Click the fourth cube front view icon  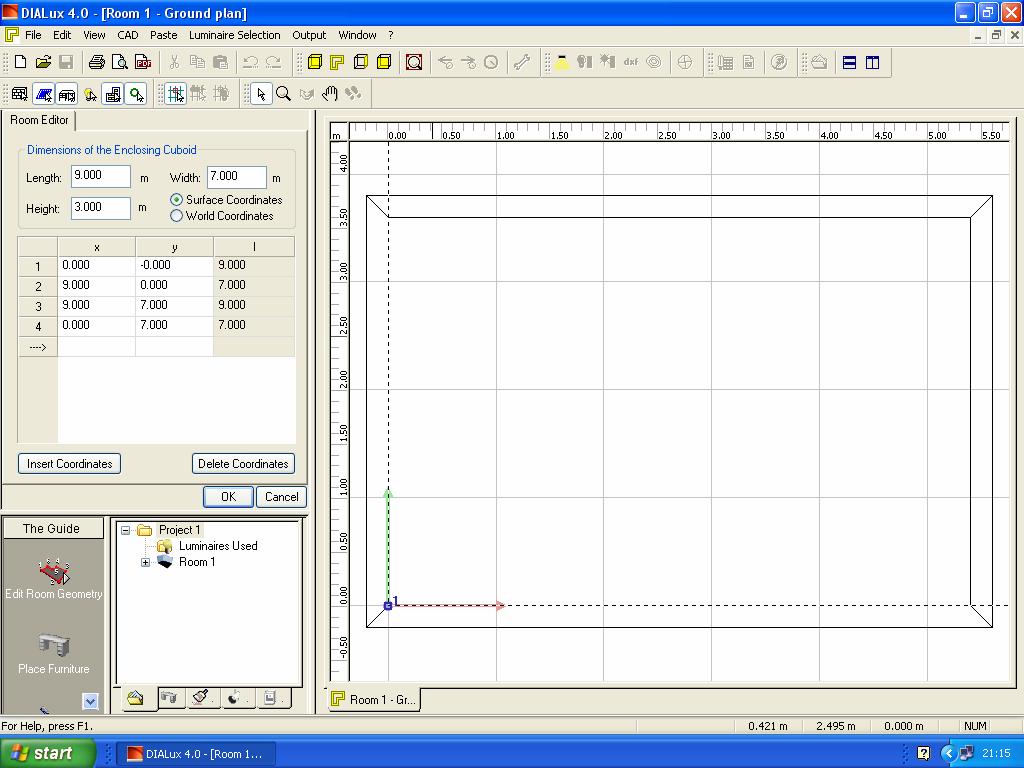coord(384,62)
